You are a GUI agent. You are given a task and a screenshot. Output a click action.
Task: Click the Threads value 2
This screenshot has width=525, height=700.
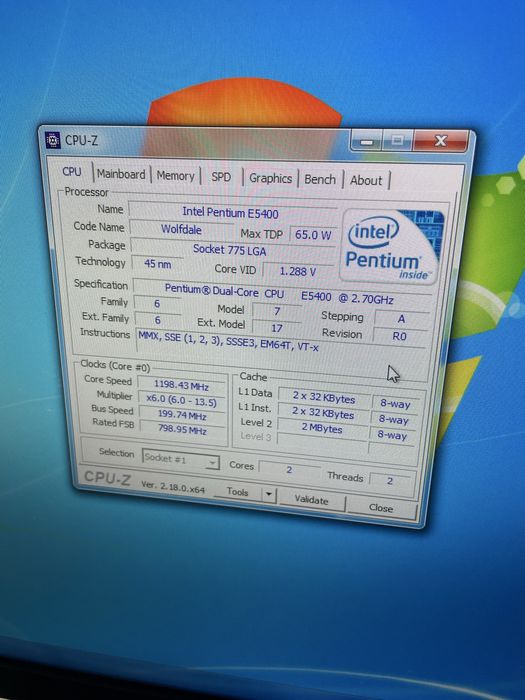(391, 480)
